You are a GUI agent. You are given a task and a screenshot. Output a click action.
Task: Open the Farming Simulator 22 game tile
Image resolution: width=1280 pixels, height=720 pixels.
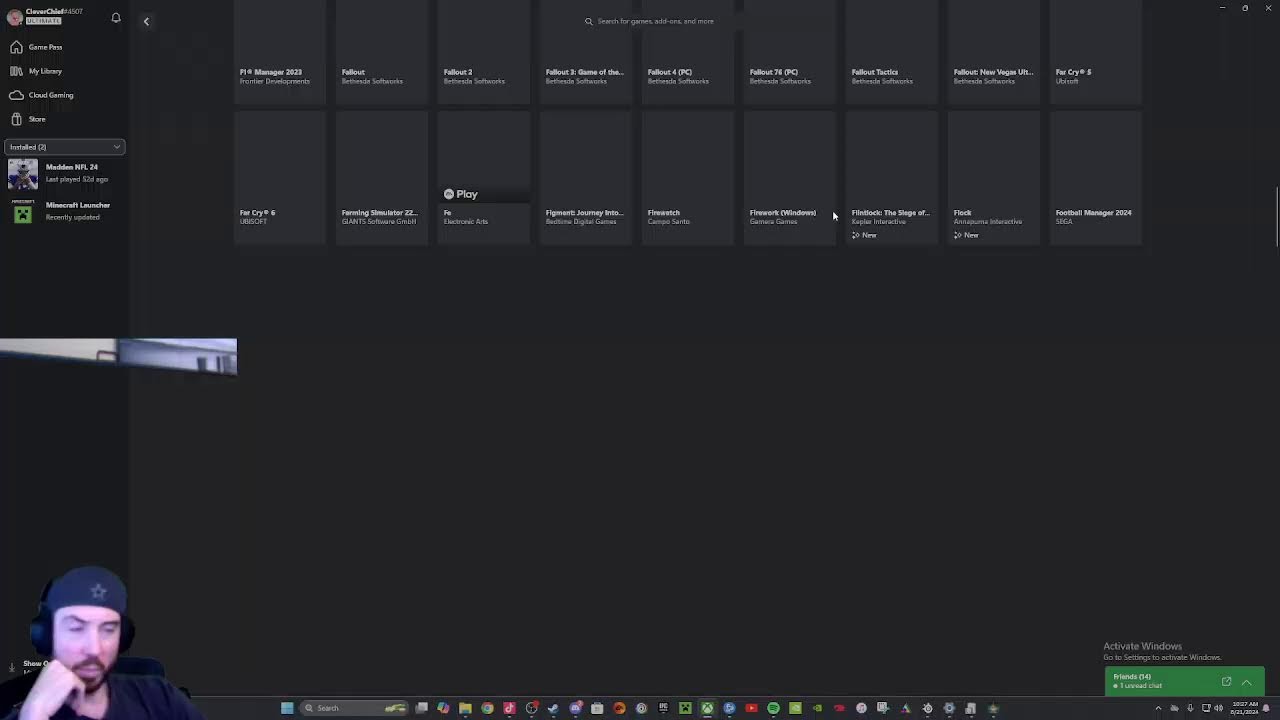click(x=382, y=177)
